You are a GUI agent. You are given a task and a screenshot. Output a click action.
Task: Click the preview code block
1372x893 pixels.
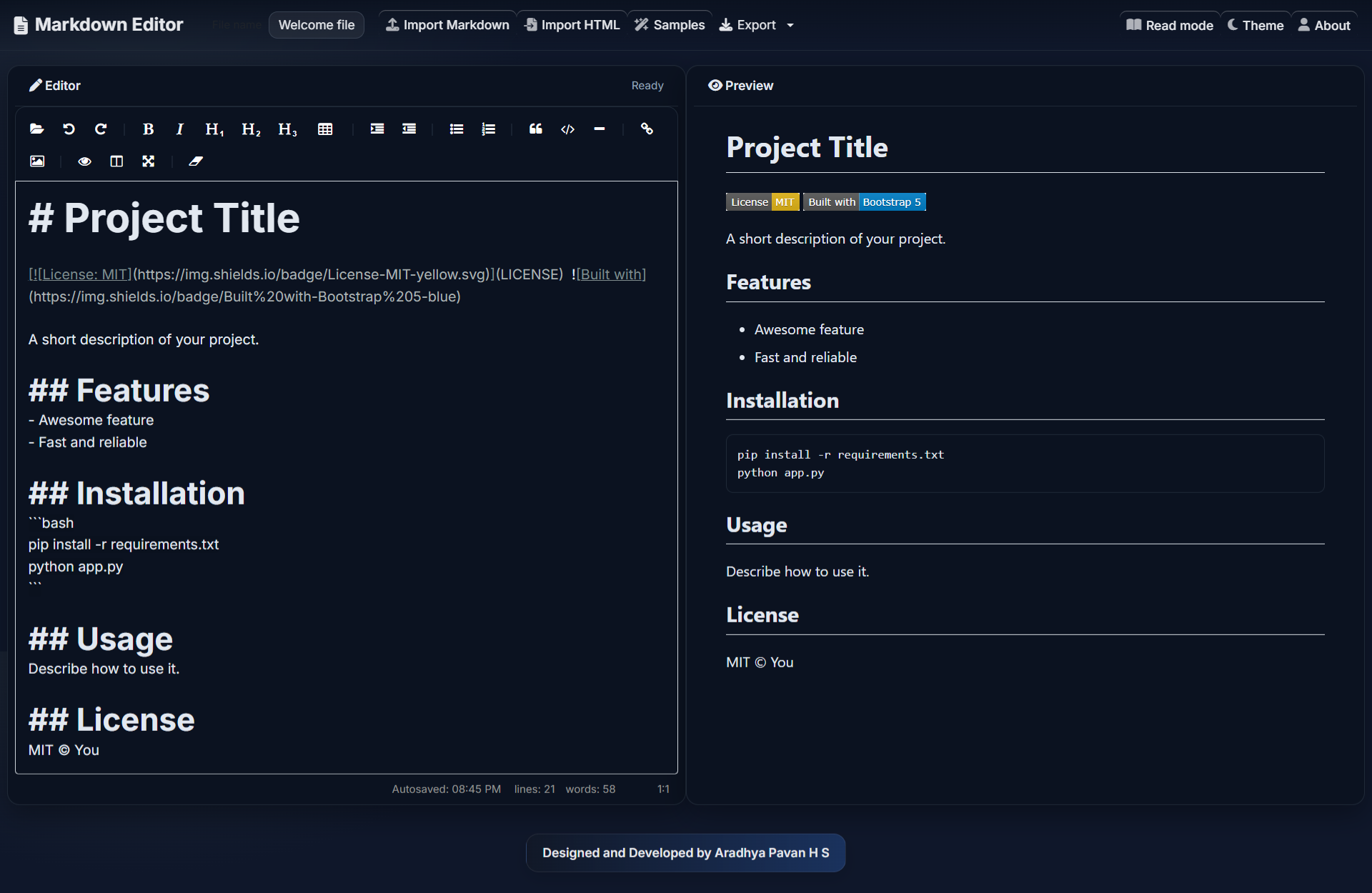[x=1025, y=464]
